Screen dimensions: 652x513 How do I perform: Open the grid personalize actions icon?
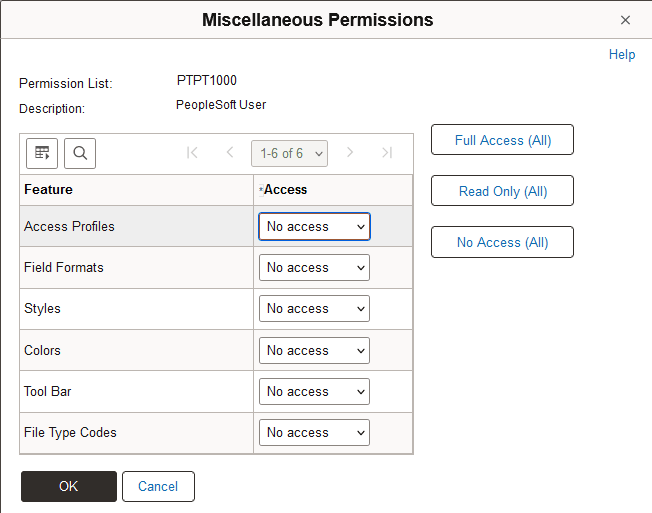(42, 153)
